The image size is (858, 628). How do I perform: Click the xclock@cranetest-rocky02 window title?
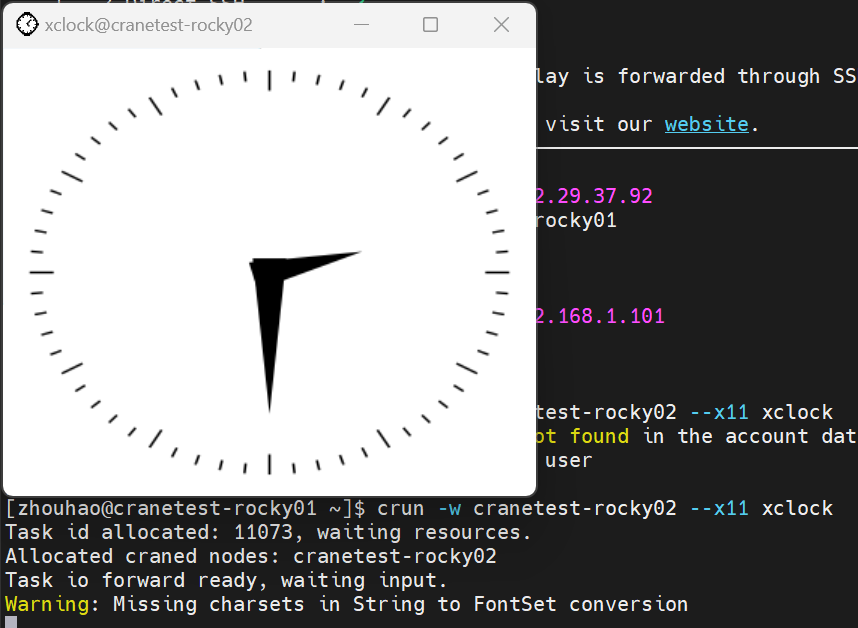click(x=148, y=25)
